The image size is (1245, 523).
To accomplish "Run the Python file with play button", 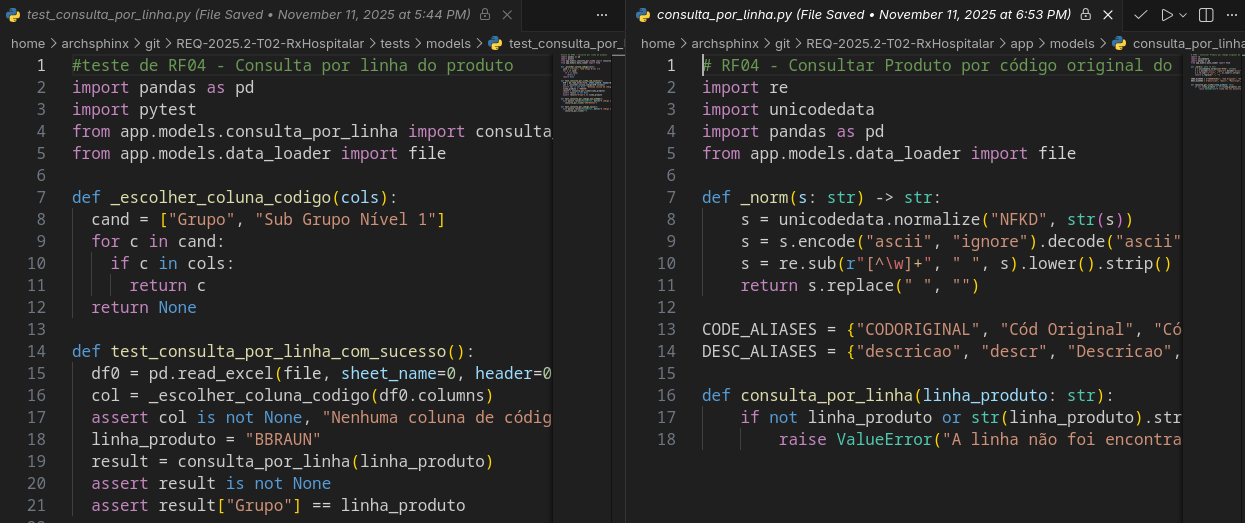I will pyautogui.click(x=1166, y=15).
